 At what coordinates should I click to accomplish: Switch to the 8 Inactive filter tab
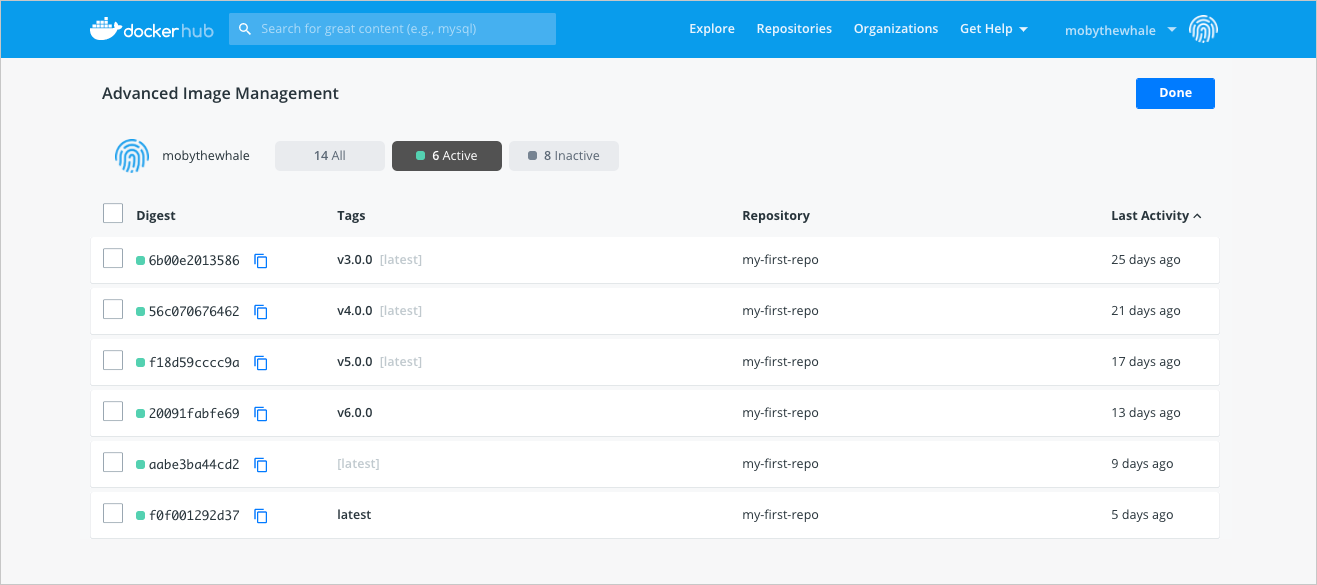pyautogui.click(x=563, y=155)
